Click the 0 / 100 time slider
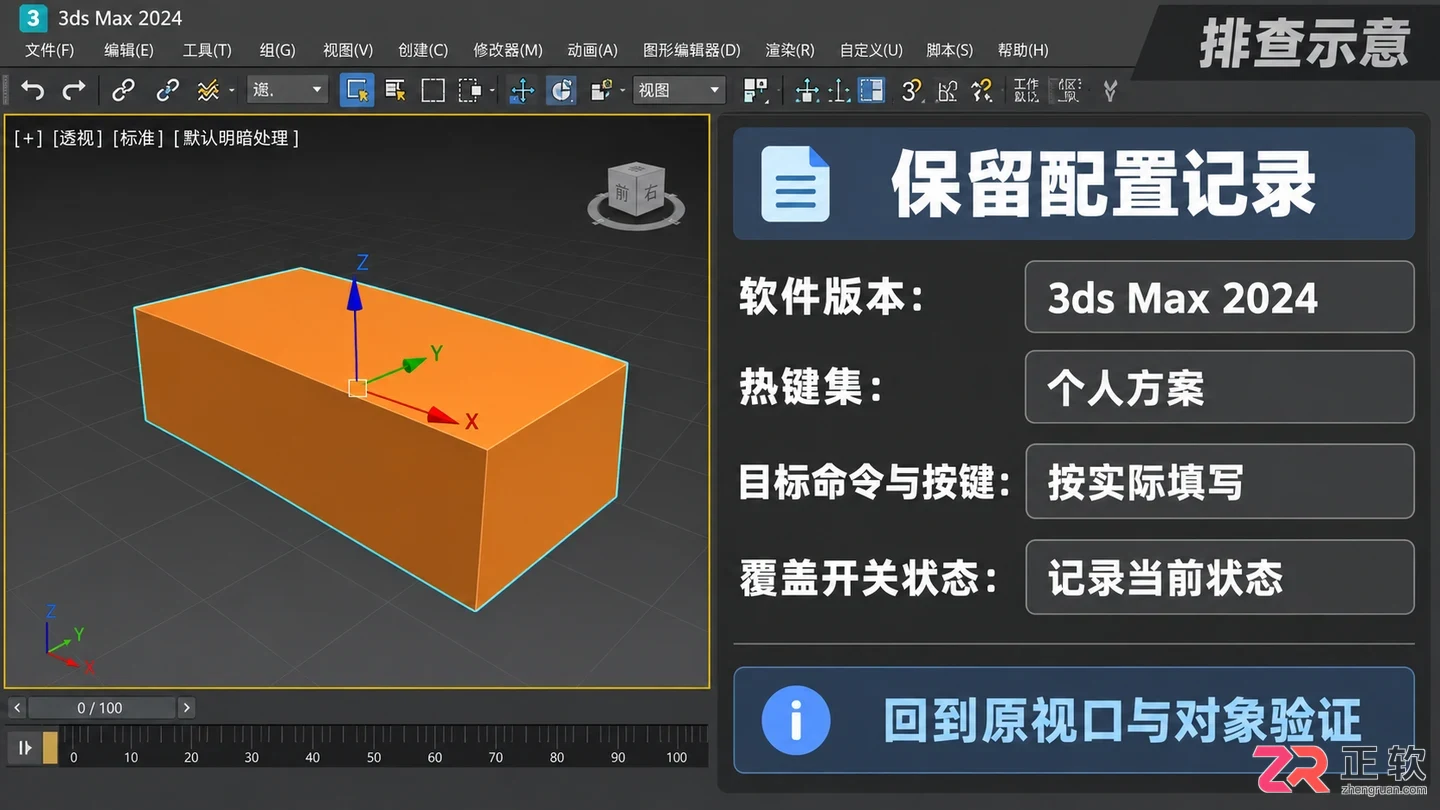 (101, 708)
